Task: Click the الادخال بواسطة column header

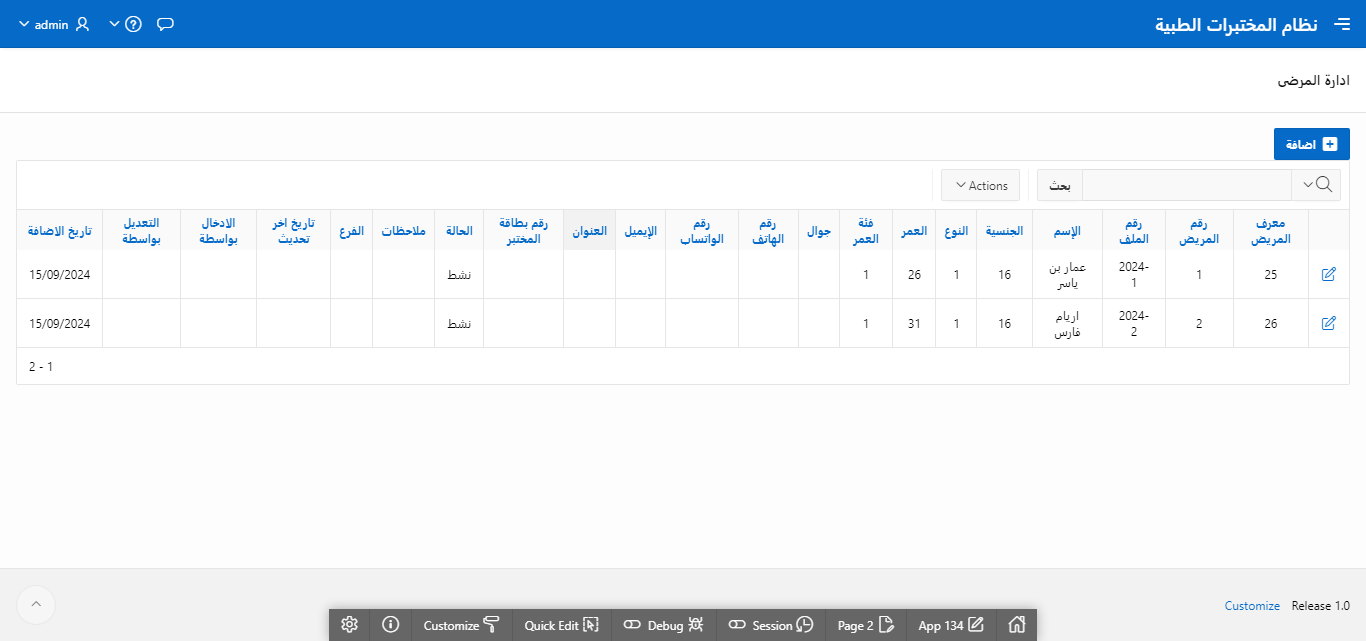Action: pos(218,230)
